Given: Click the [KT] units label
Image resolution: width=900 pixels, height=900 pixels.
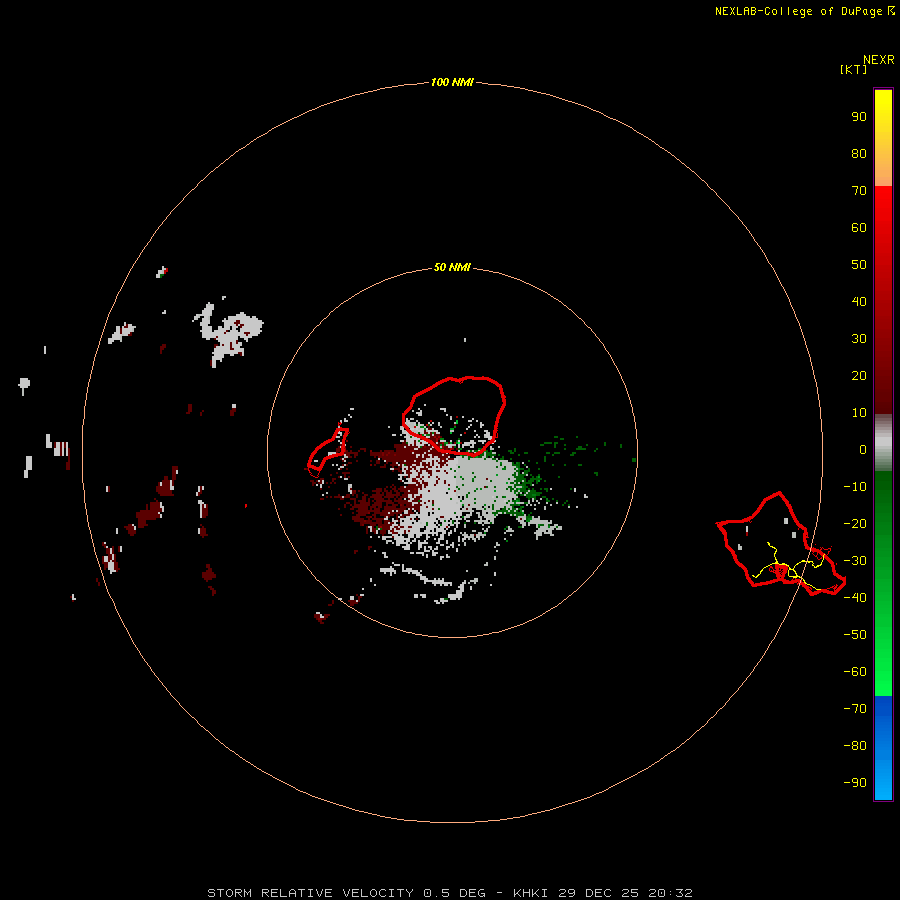Looking at the screenshot, I should pyautogui.click(x=853, y=69).
